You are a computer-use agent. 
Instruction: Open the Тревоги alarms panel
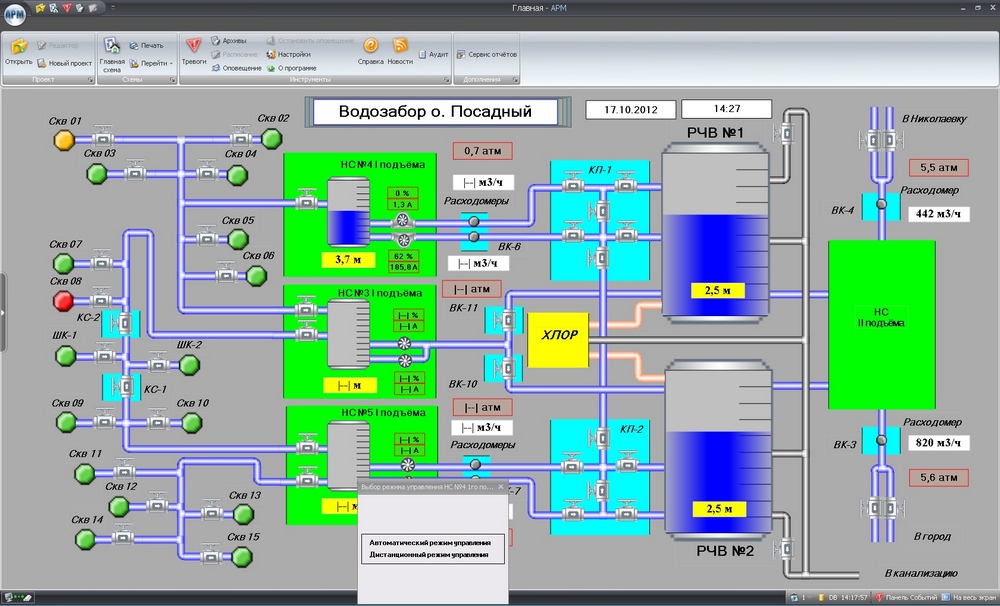click(x=194, y=46)
